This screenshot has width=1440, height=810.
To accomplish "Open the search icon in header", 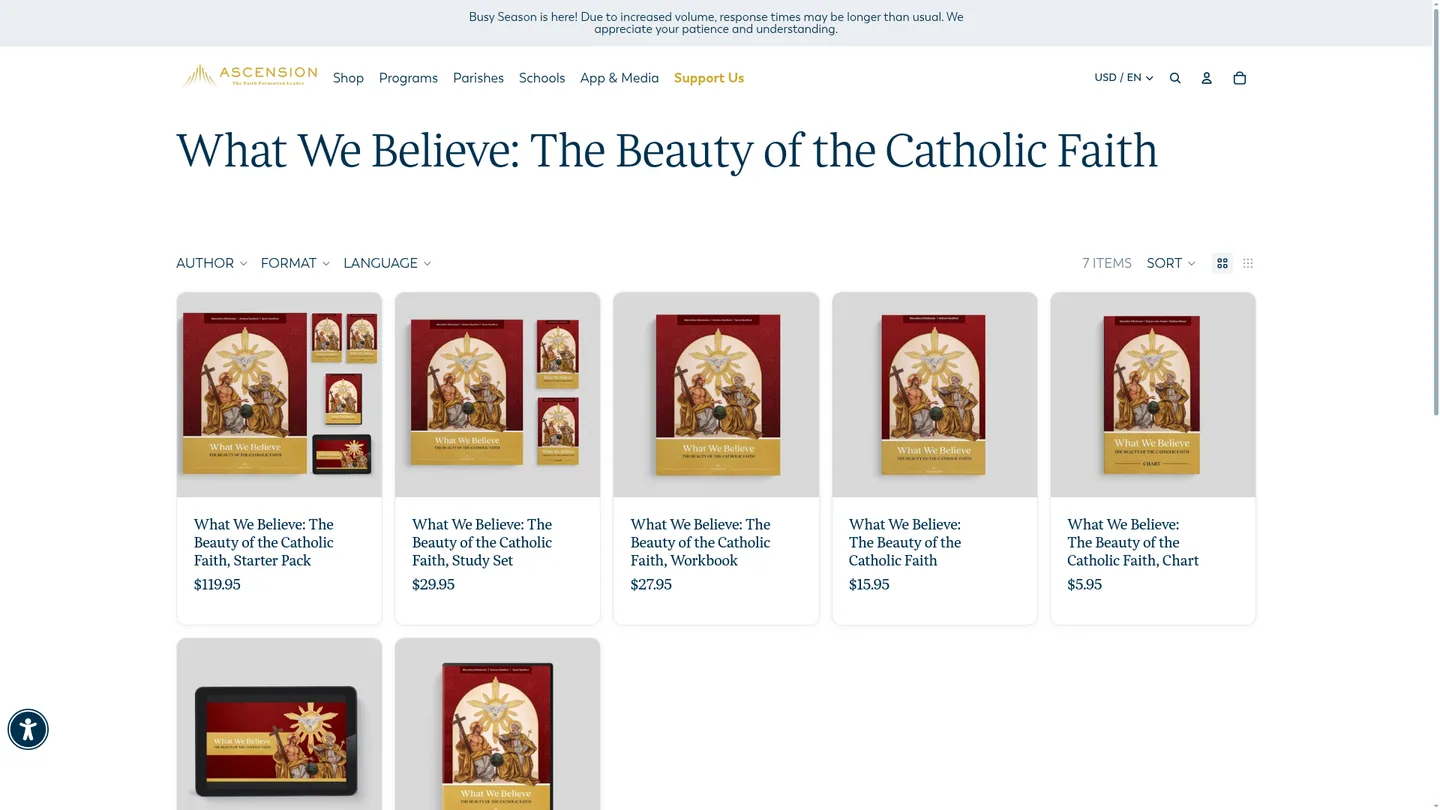I will [1175, 78].
